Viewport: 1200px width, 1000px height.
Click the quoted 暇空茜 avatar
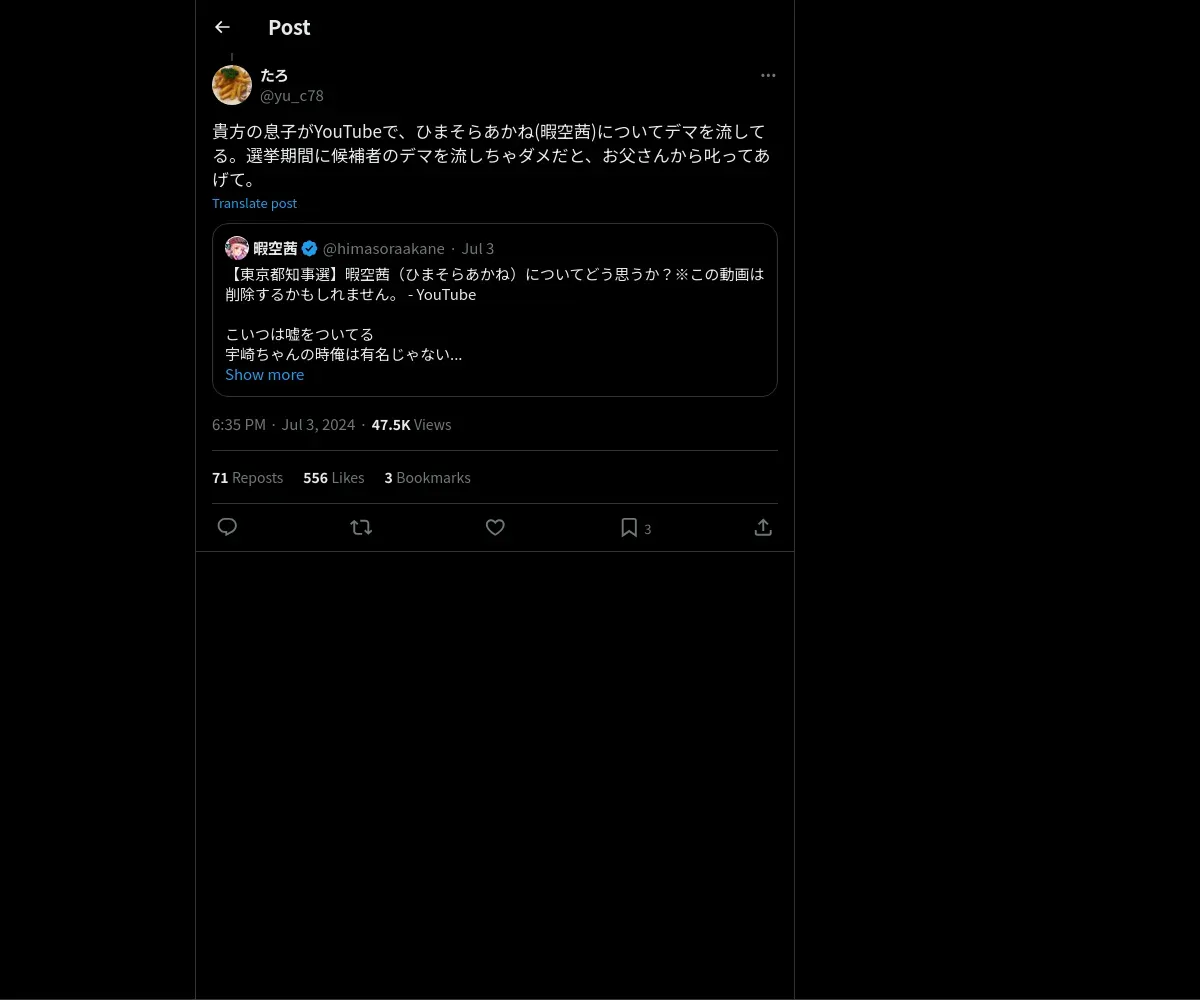click(x=237, y=248)
